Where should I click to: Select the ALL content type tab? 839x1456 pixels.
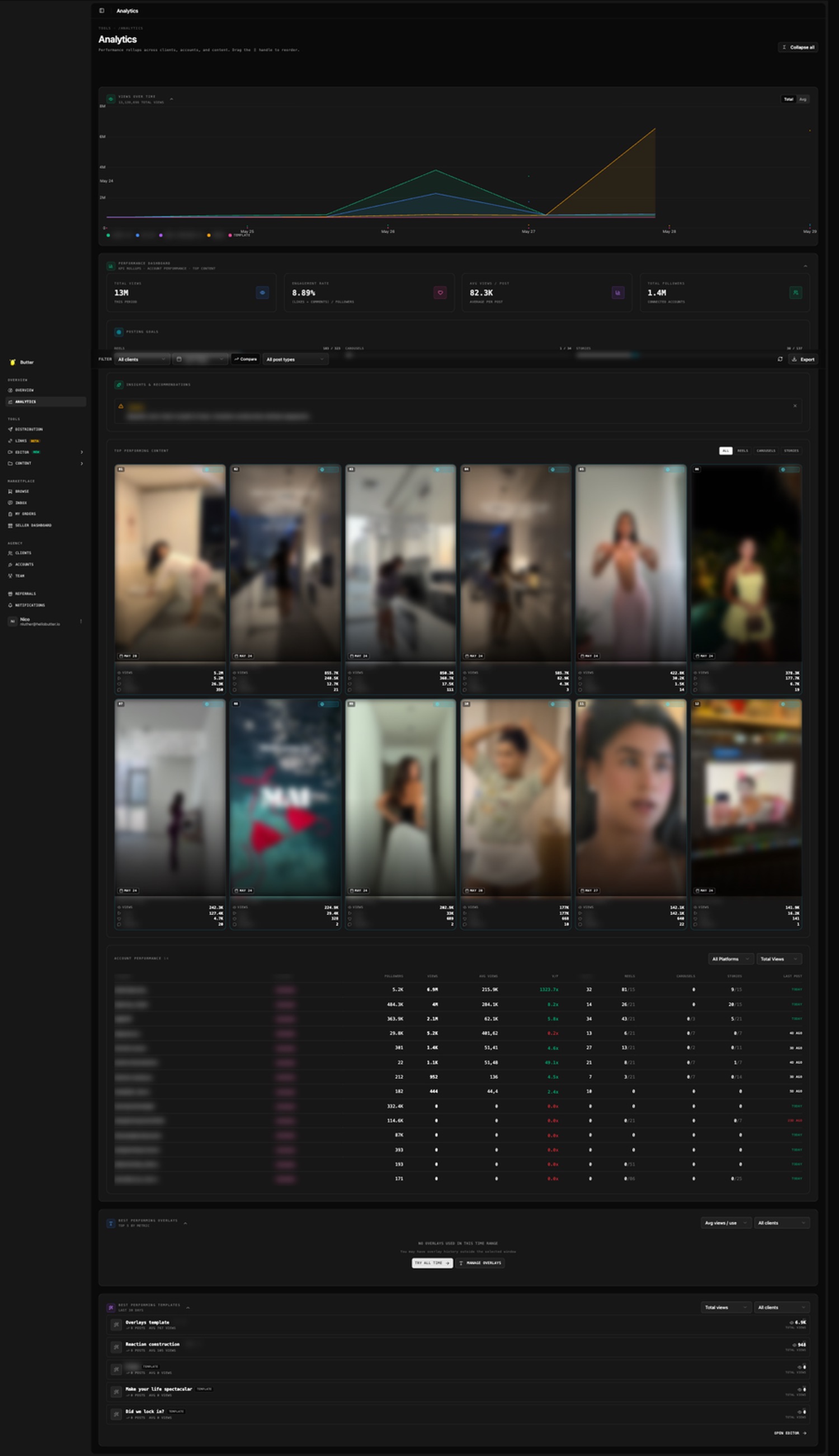tap(725, 451)
